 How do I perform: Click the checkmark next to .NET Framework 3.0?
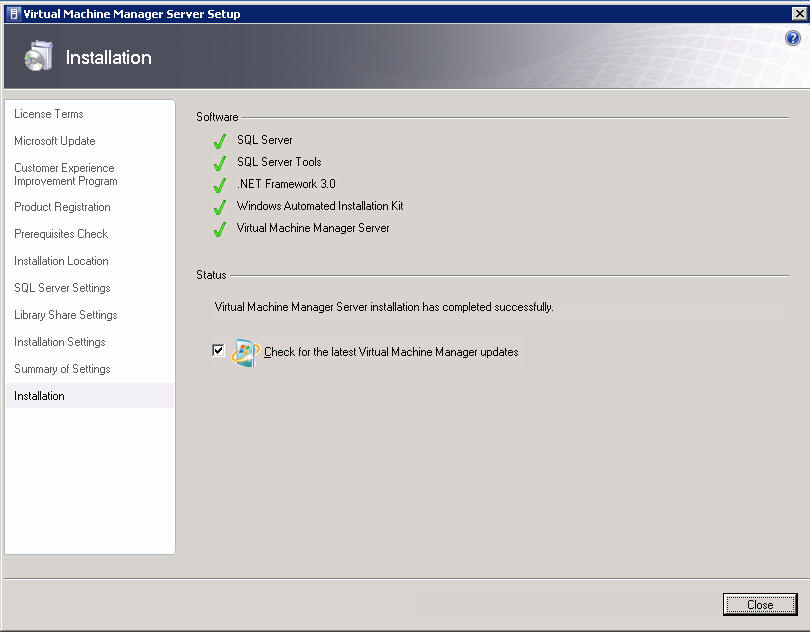pos(220,184)
